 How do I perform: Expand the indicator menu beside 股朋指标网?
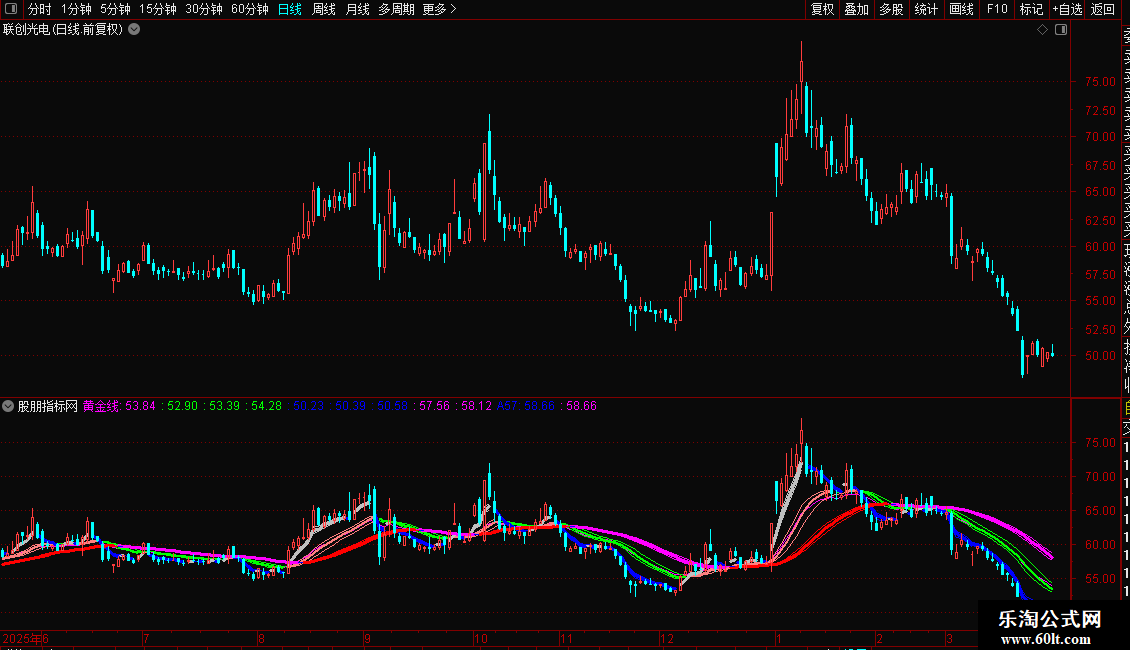coord(8,406)
